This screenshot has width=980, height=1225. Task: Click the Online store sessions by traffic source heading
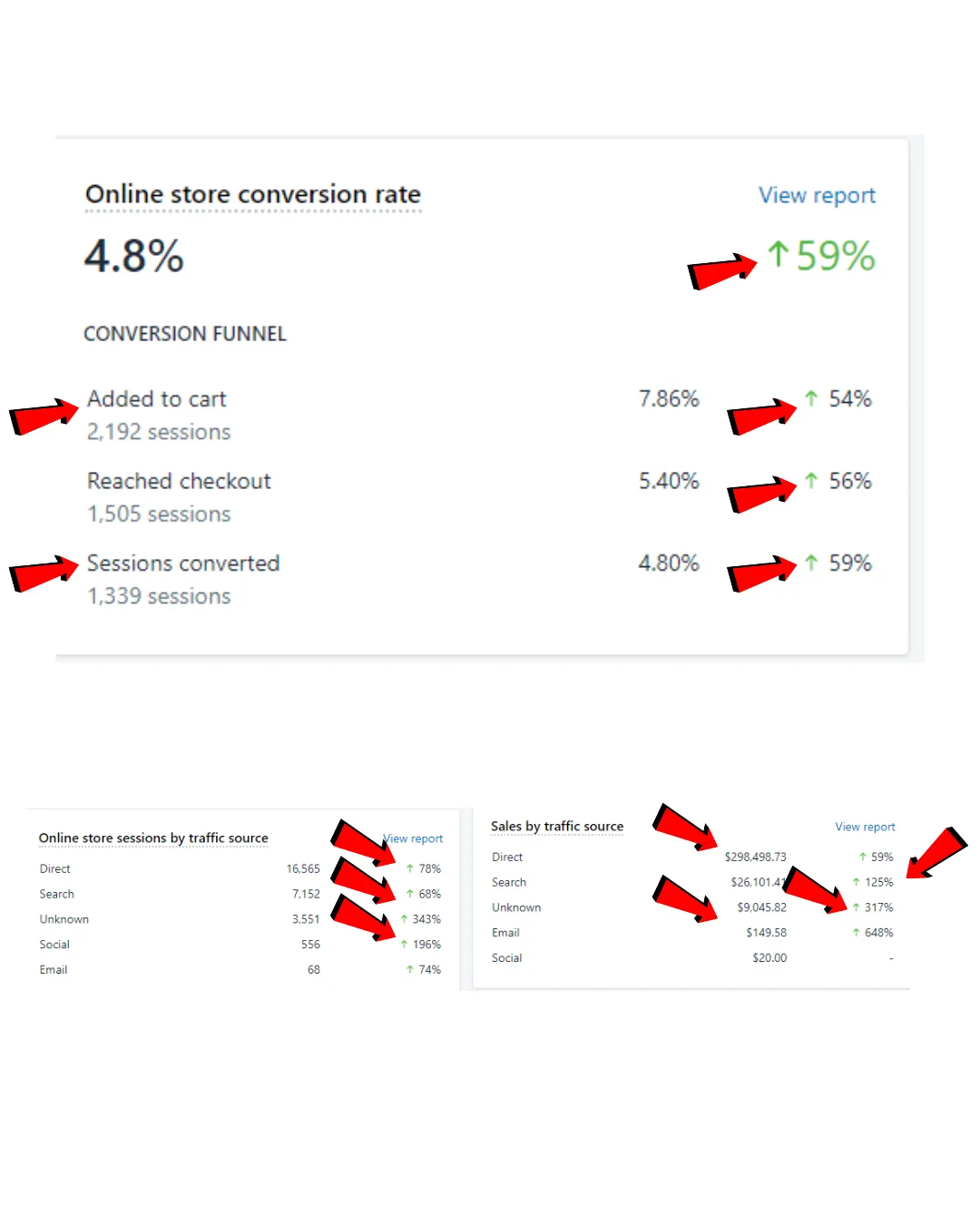(153, 838)
